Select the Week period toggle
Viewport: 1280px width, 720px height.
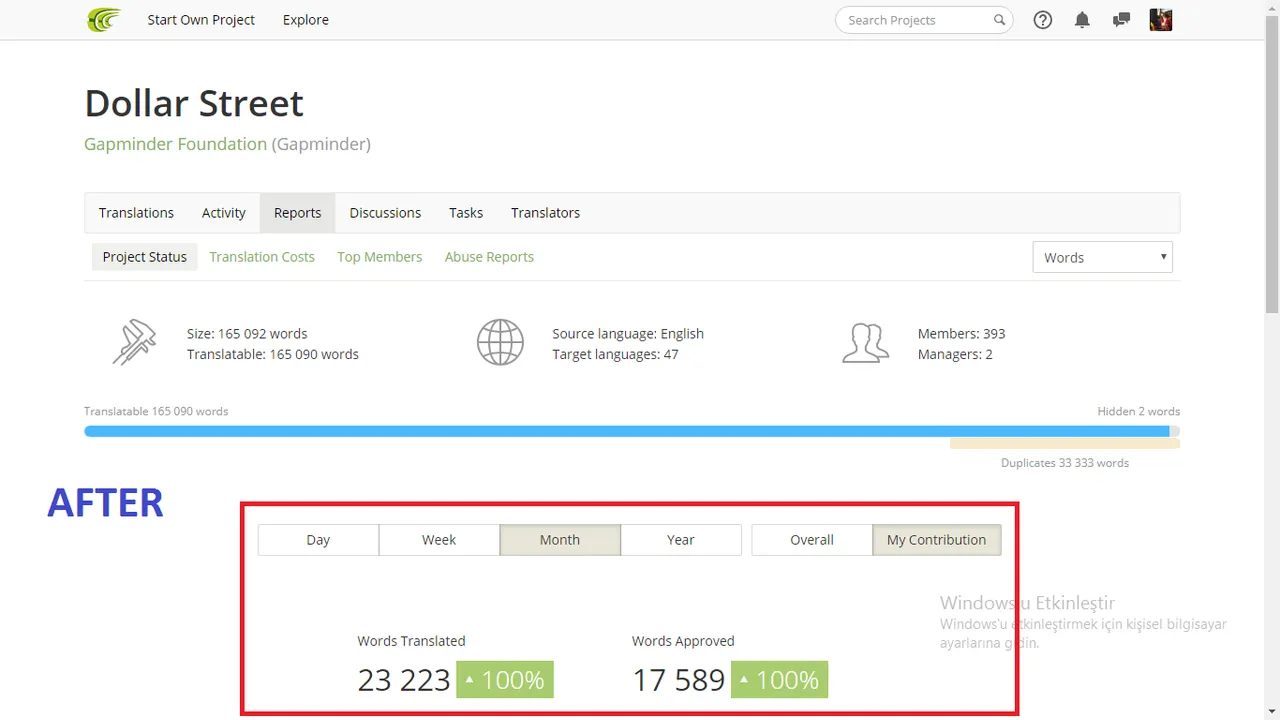439,540
